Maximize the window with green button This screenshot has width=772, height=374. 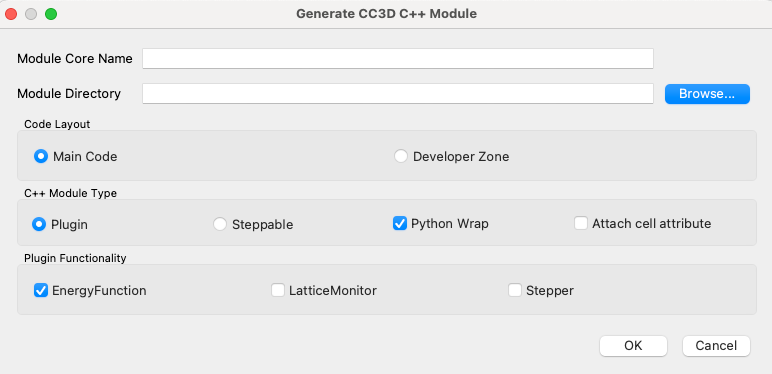(x=51, y=14)
